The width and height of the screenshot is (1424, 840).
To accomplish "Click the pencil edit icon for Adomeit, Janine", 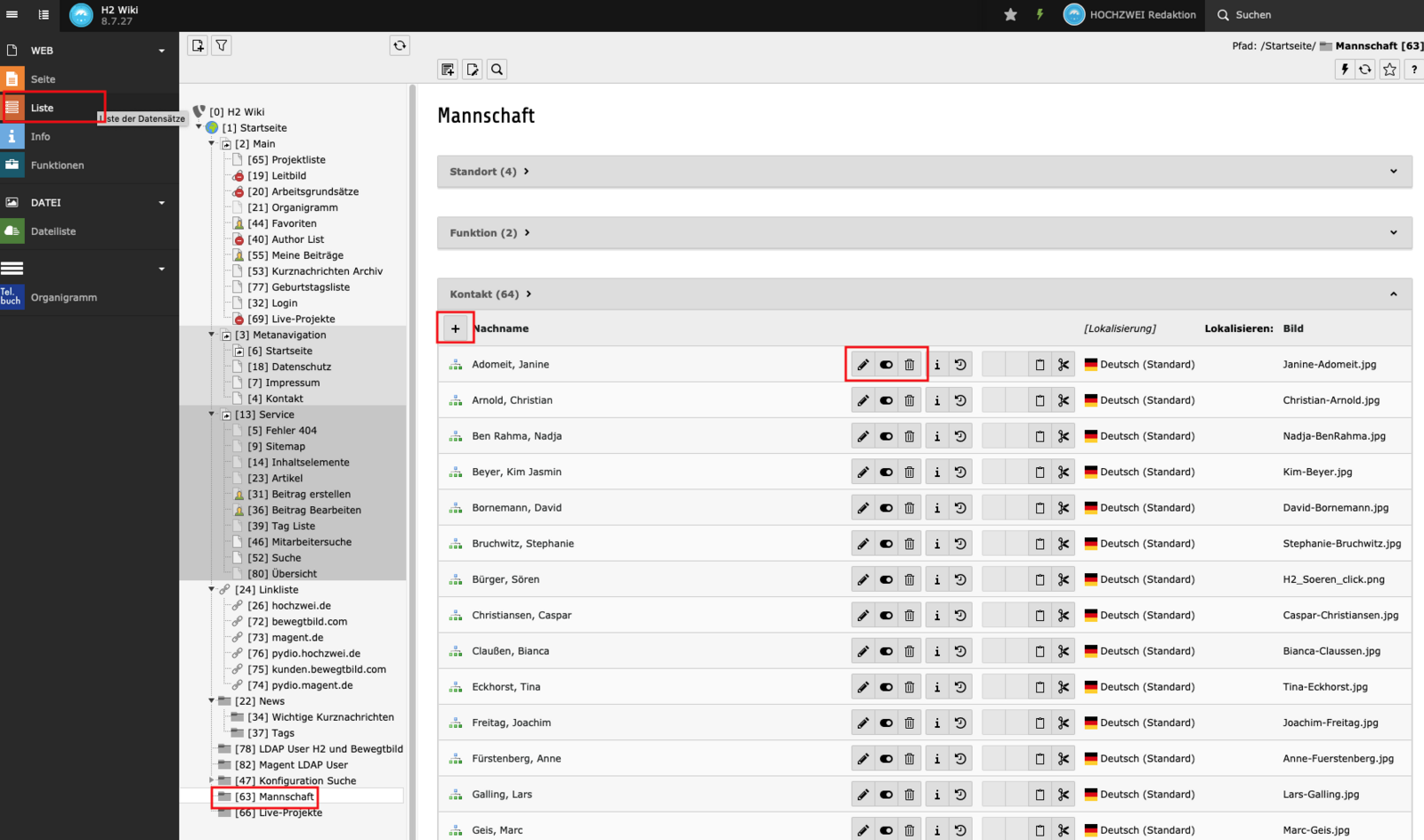I will click(862, 365).
